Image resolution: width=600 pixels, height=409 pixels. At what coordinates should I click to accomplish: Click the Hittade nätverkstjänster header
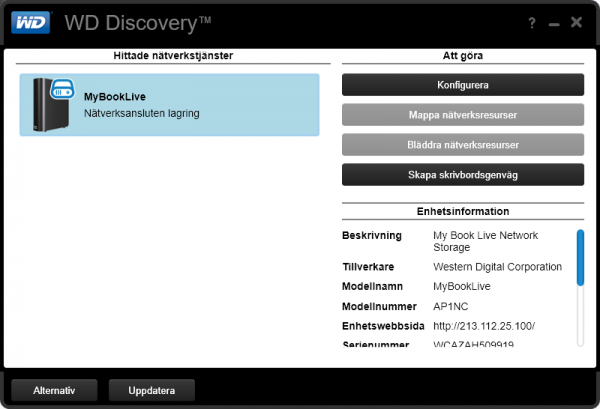point(169,55)
